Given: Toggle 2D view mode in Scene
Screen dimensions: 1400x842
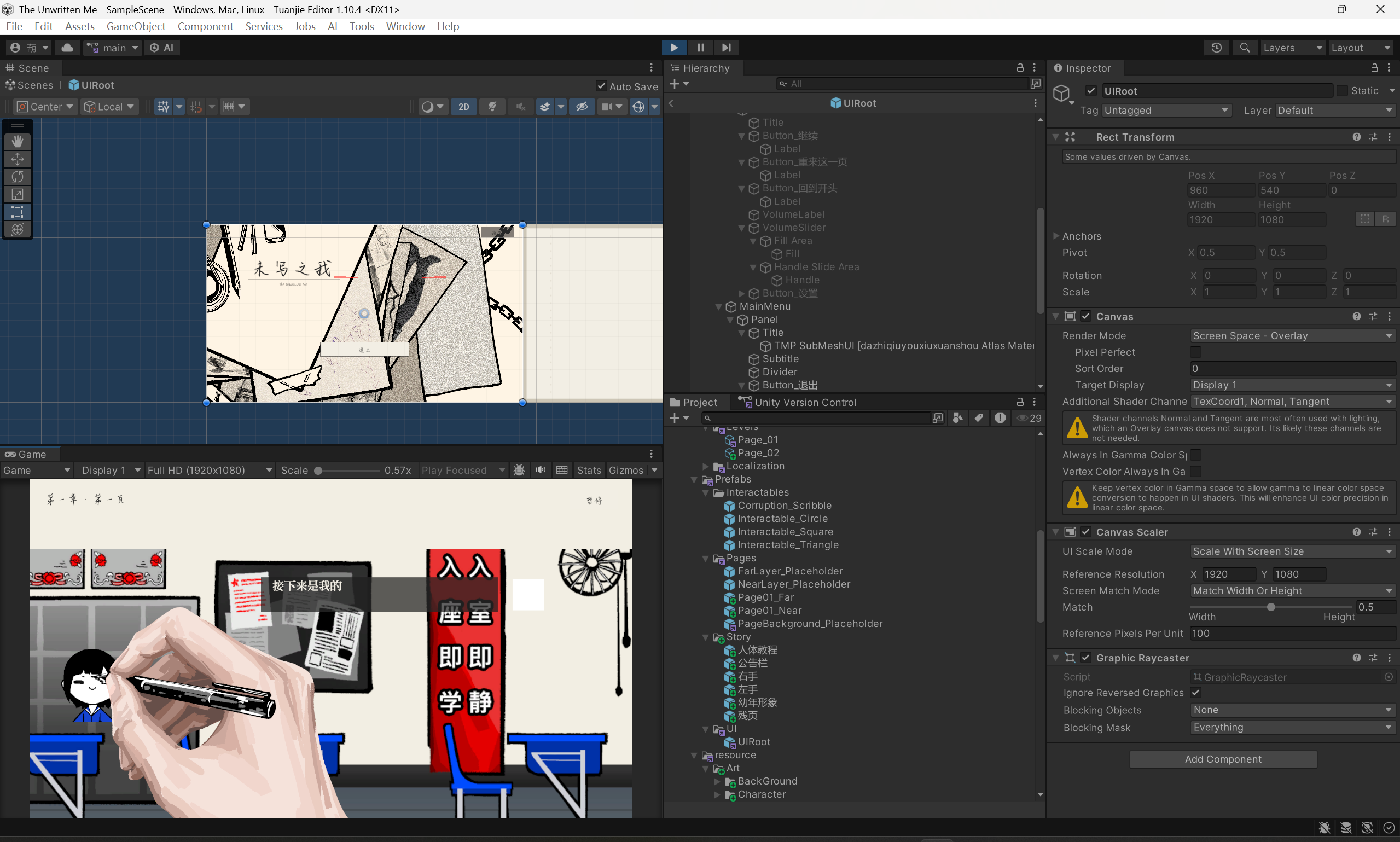Looking at the screenshot, I should pyautogui.click(x=463, y=107).
